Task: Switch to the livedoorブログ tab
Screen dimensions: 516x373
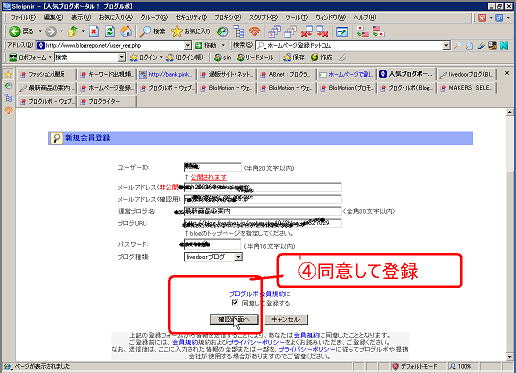Action: point(466,75)
